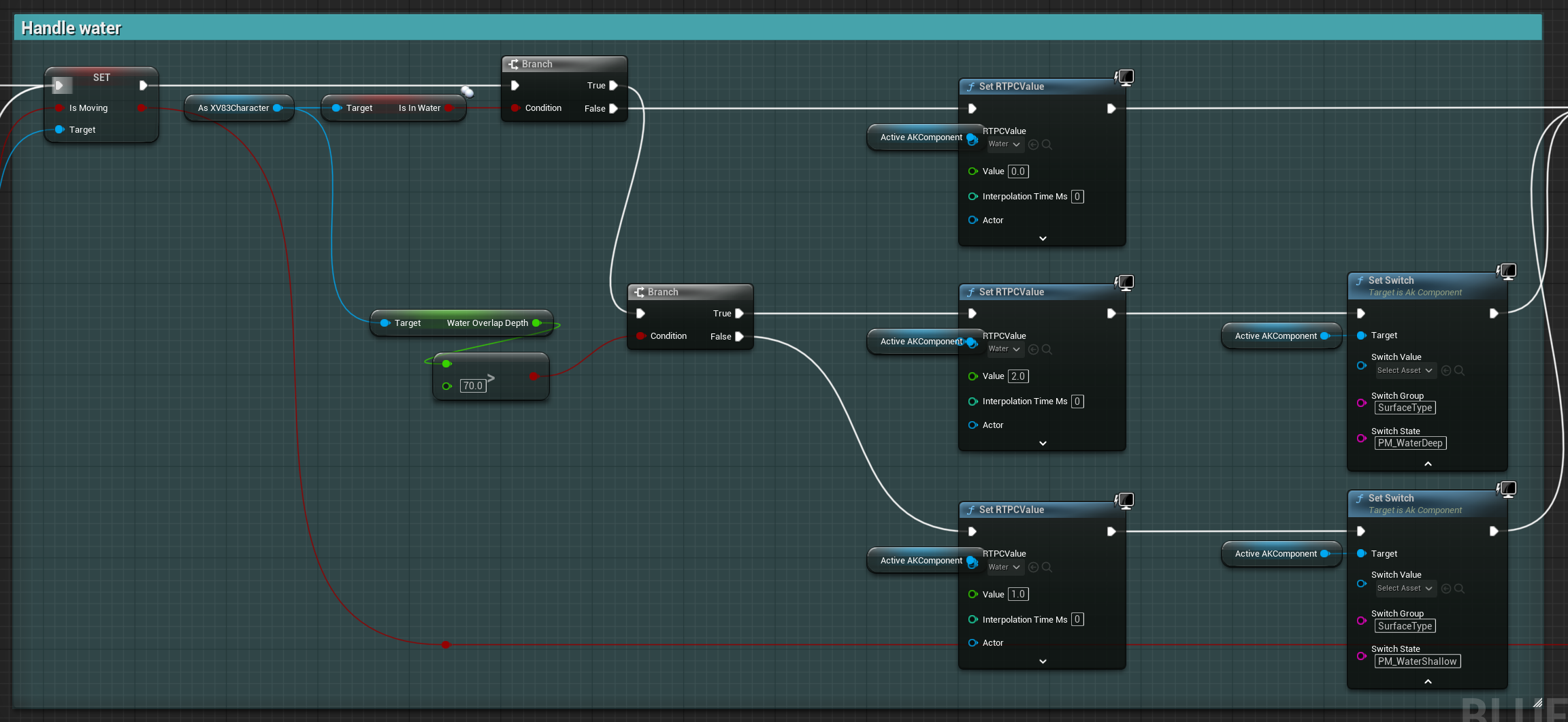The height and width of the screenshot is (722, 1568).
Task: Collapse the PM_WaterDeep Set Switch node pins
Action: click(1428, 463)
